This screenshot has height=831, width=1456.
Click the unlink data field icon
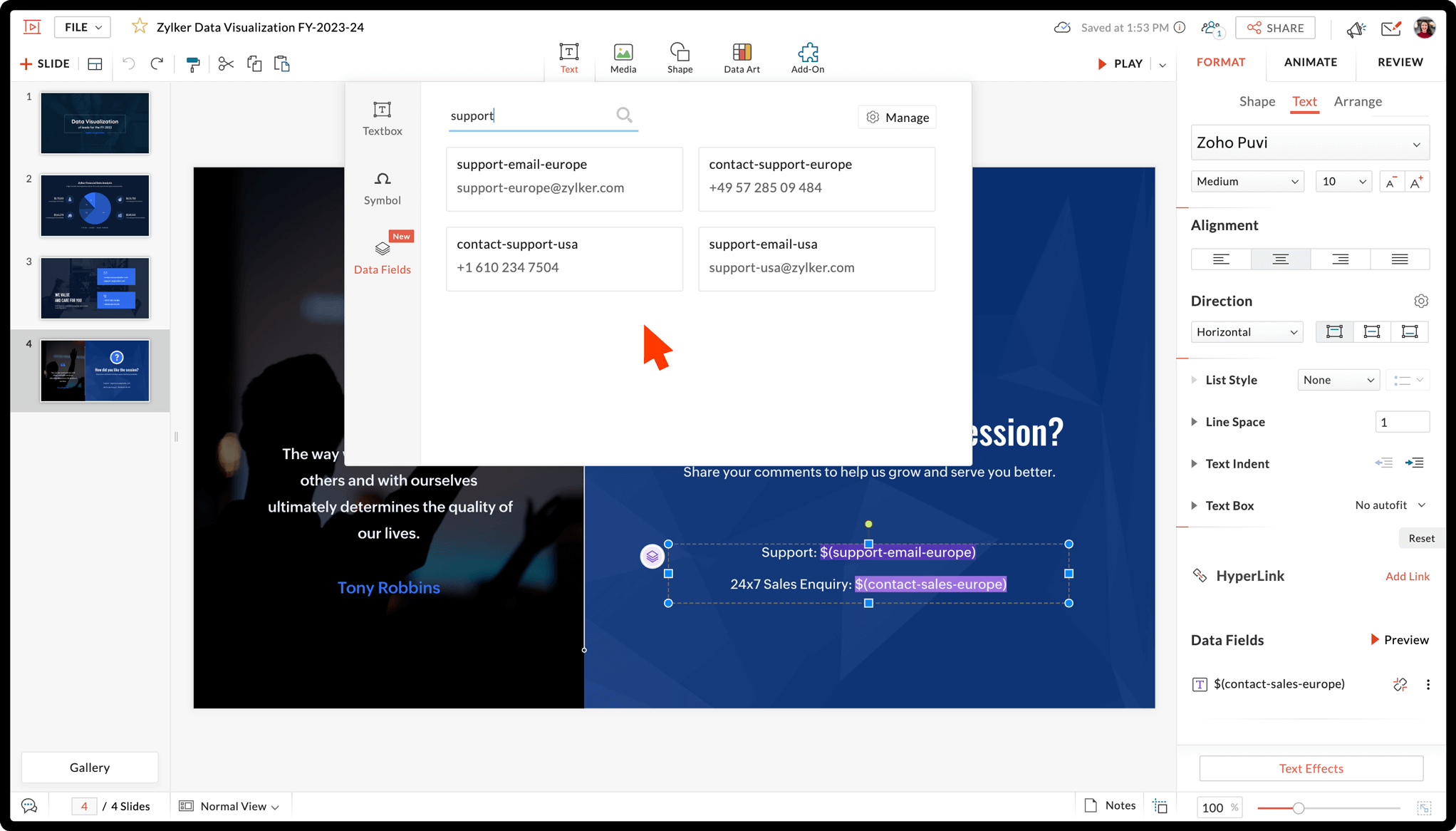point(1400,684)
